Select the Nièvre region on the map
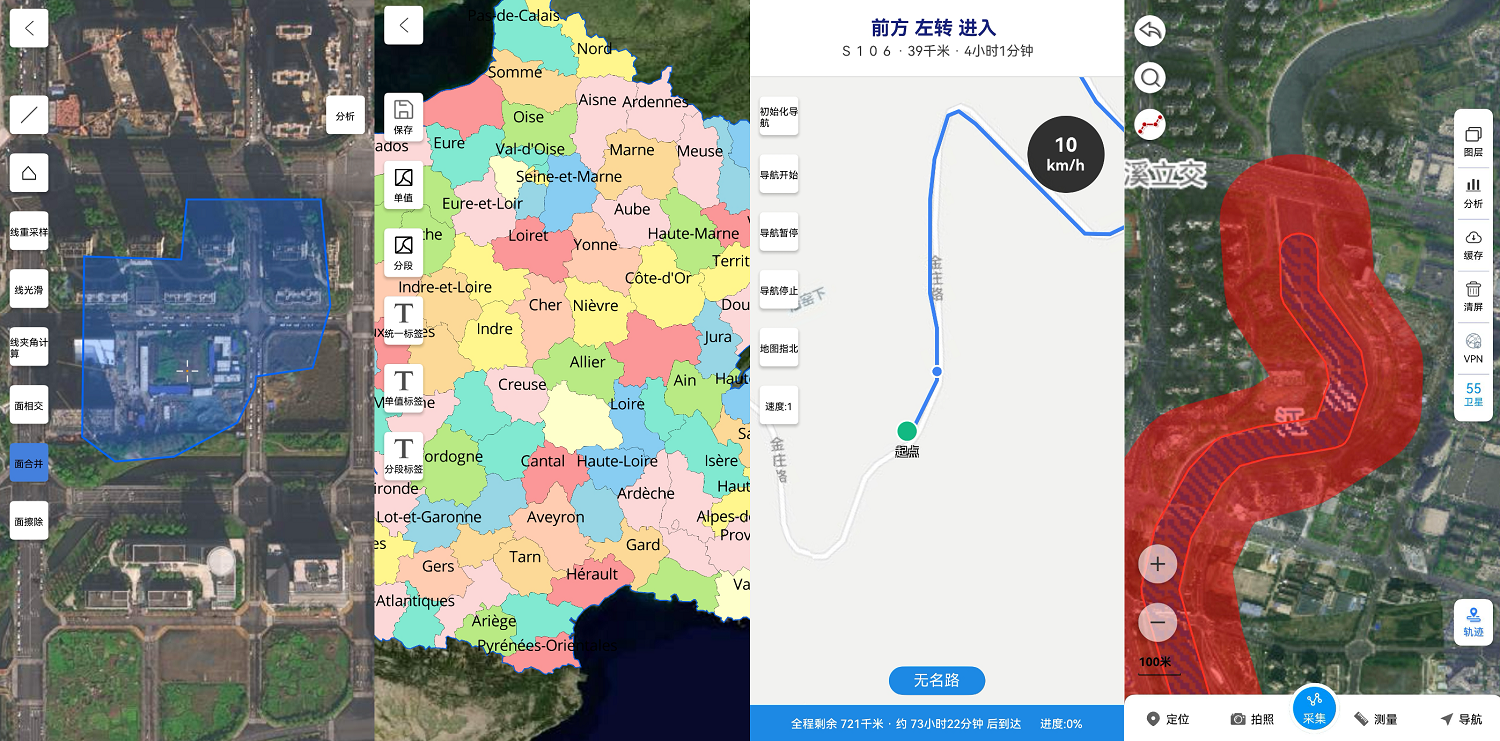1500x741 pixels. 596,305
